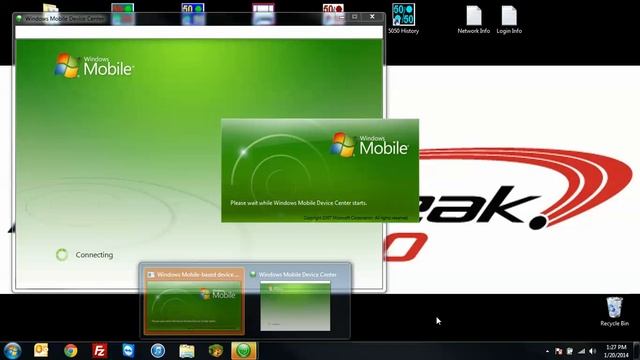Select the Windows Mobile-based device thumbnail preview
Image resolution: width=640 pixels, height=360 pixels.
click(194, 301)
